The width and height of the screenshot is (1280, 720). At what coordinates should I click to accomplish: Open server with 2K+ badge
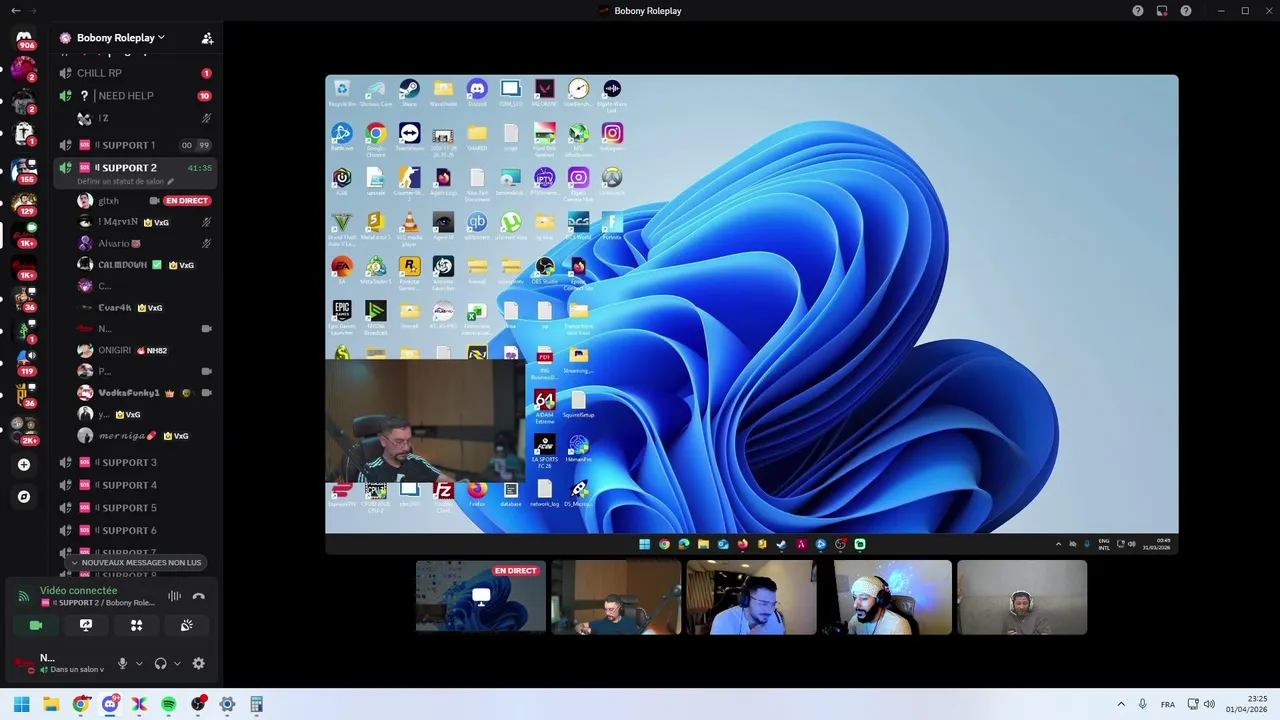[x=24, y=430]
